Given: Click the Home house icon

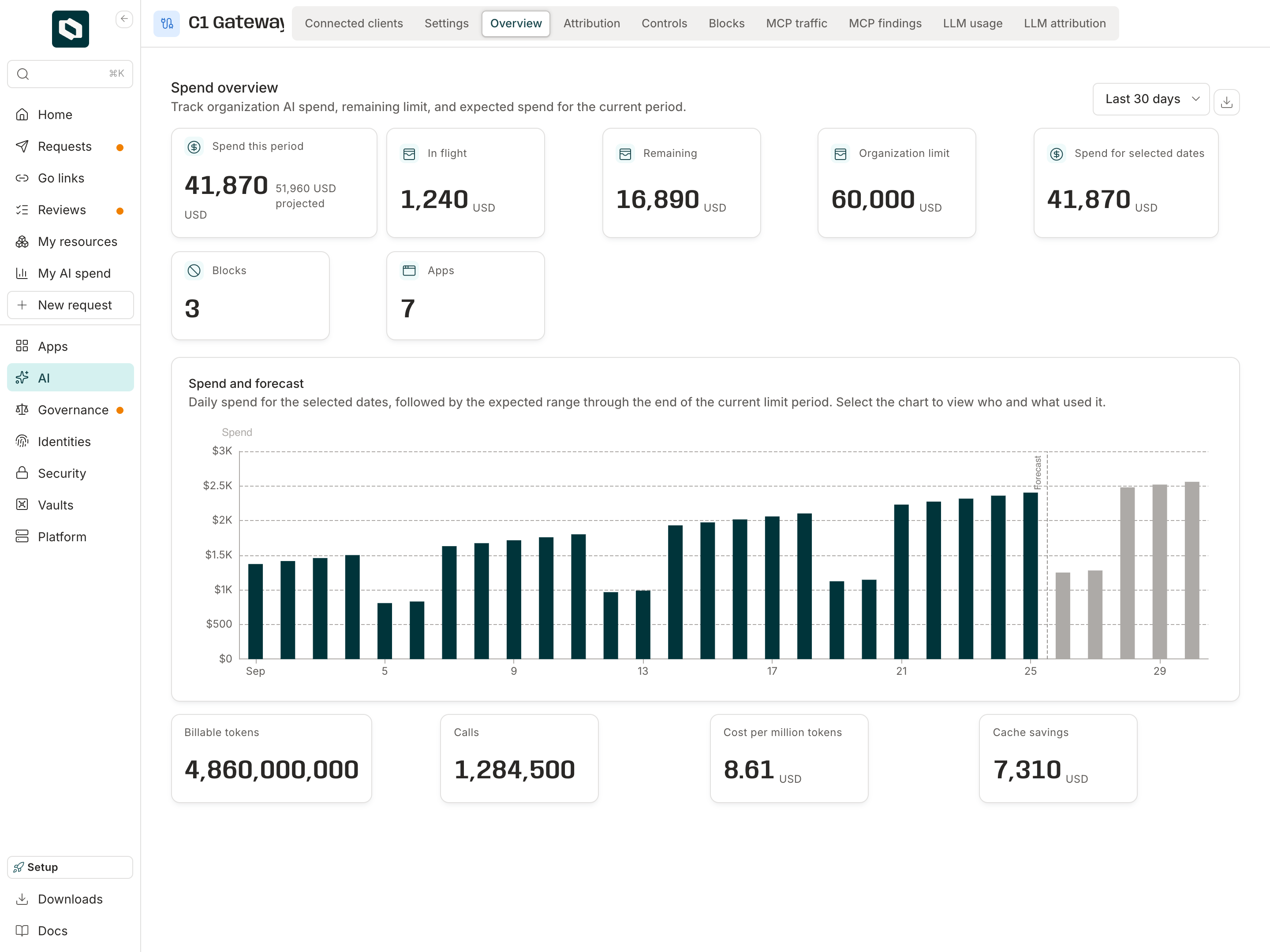Looking at the screenshot, I should [x=22, y=115].
